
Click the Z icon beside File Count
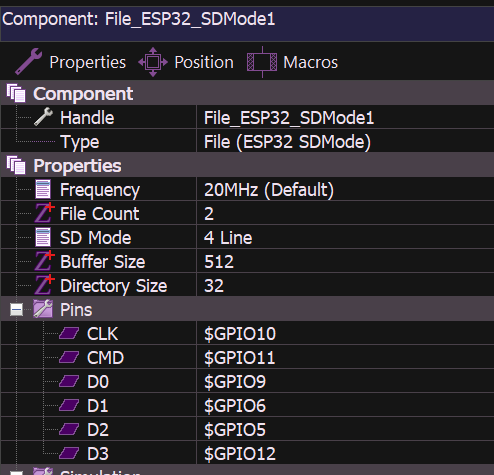(44, 213)
